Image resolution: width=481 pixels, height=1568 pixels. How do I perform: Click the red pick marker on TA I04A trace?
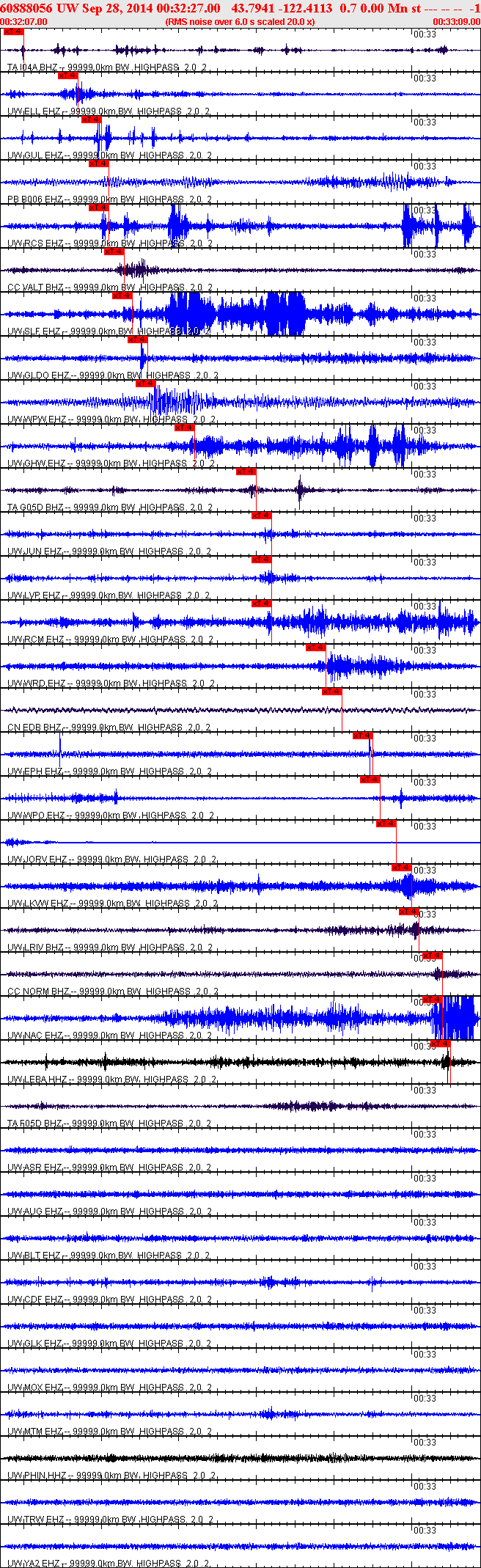[x=13, y=32]
